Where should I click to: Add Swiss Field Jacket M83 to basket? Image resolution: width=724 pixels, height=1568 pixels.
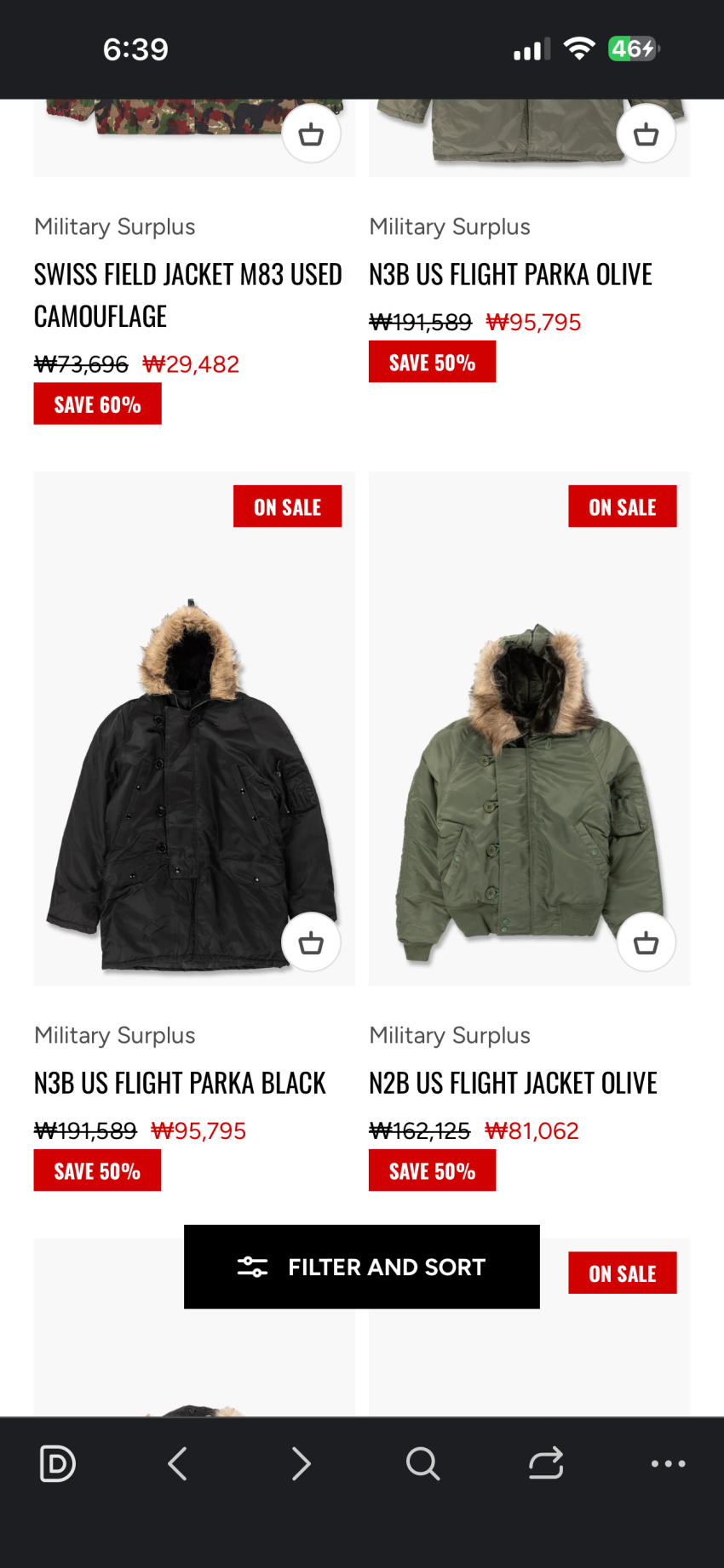click(x=311, y=134)
